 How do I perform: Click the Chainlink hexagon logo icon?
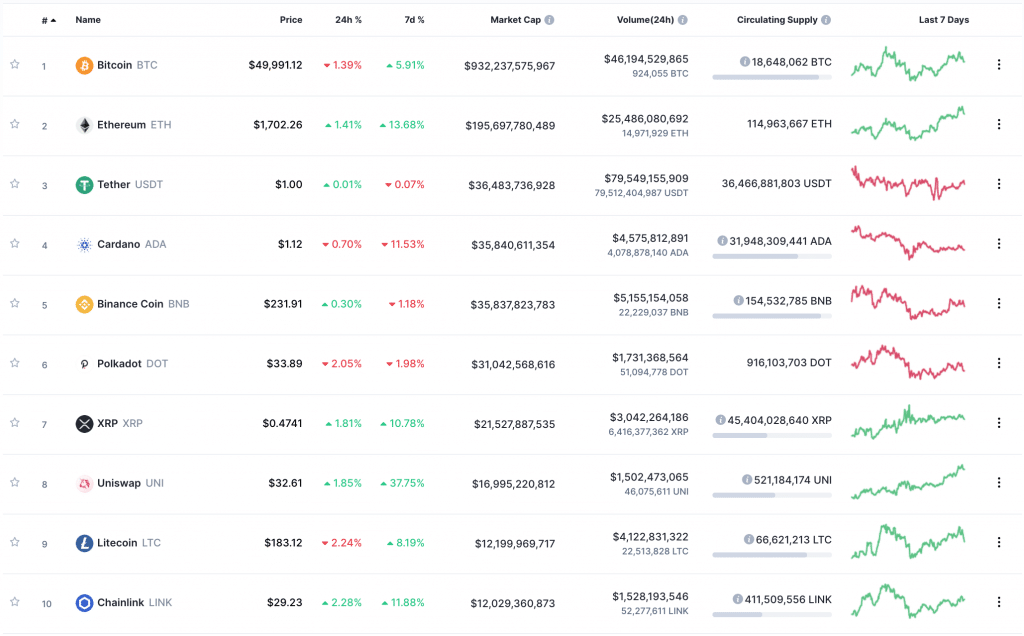coord(85,603)
